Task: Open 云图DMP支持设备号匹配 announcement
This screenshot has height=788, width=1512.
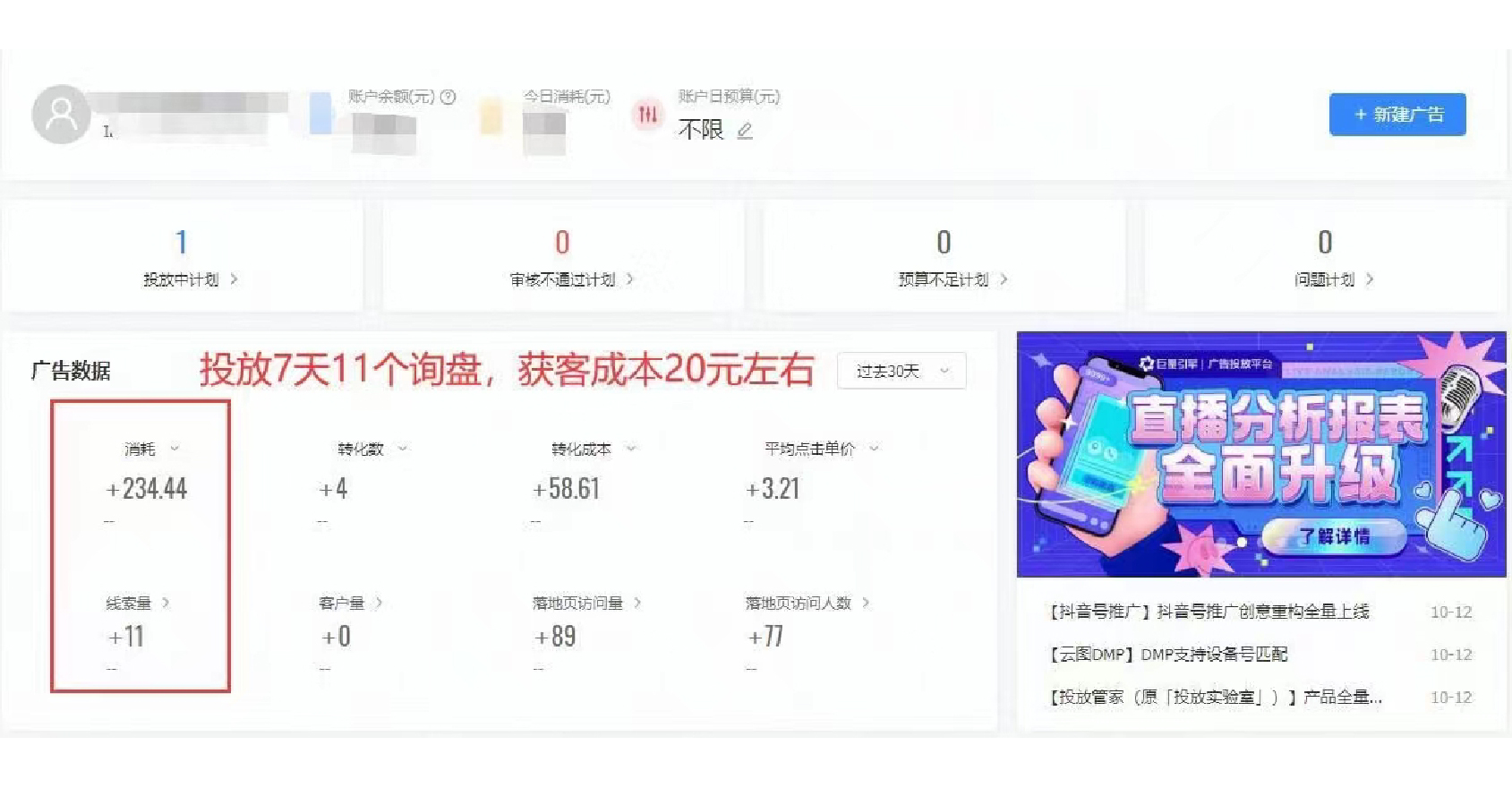Action: (1168, 655)
